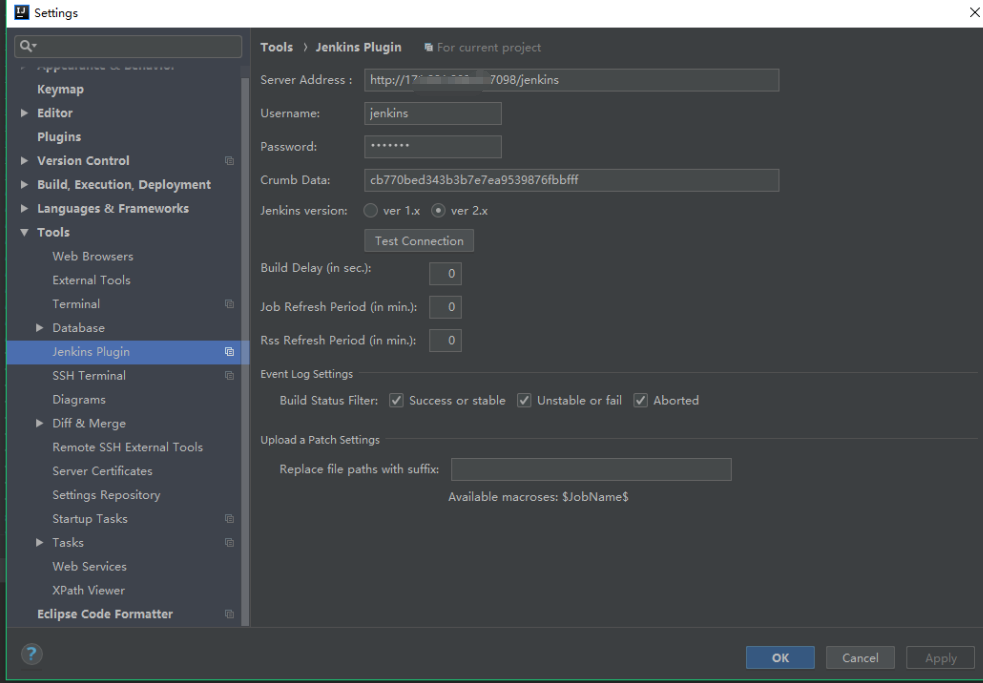Open the Tools breadcrumb in the header
The height and width of the screenshot is (683, 983).
(276, 47)
